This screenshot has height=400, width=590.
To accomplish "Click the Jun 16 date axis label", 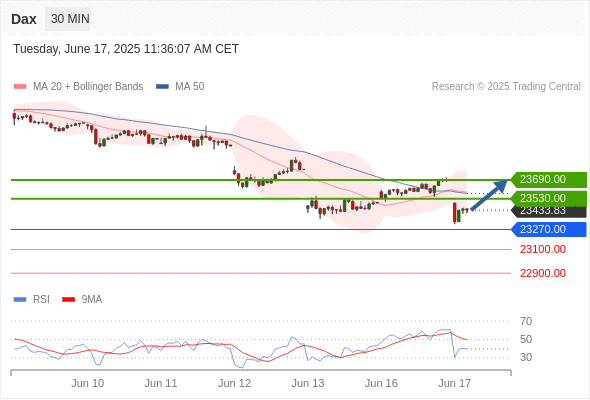I will (381, 383).
